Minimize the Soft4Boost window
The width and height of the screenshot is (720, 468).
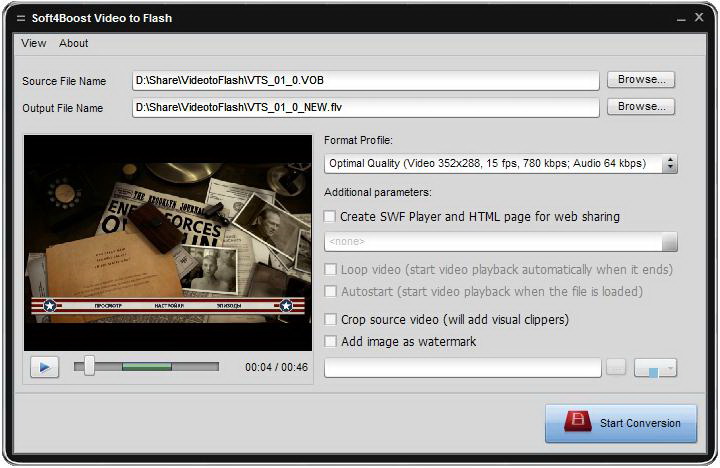[681, 19]
